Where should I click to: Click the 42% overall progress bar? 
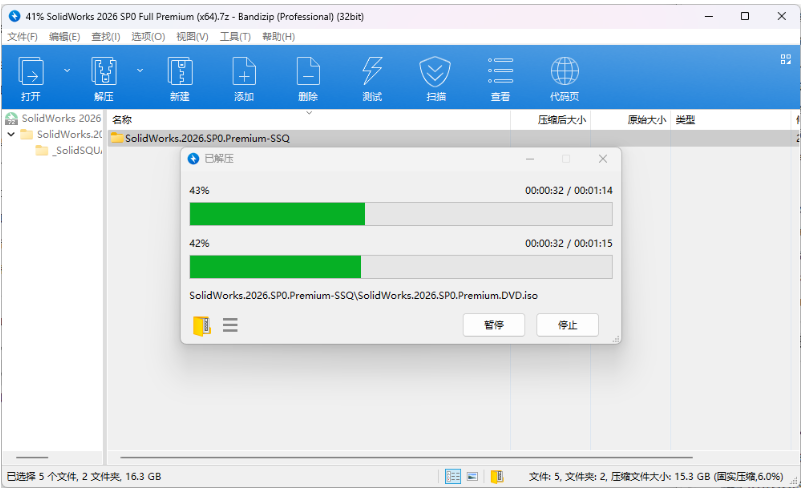pos(401,267)
